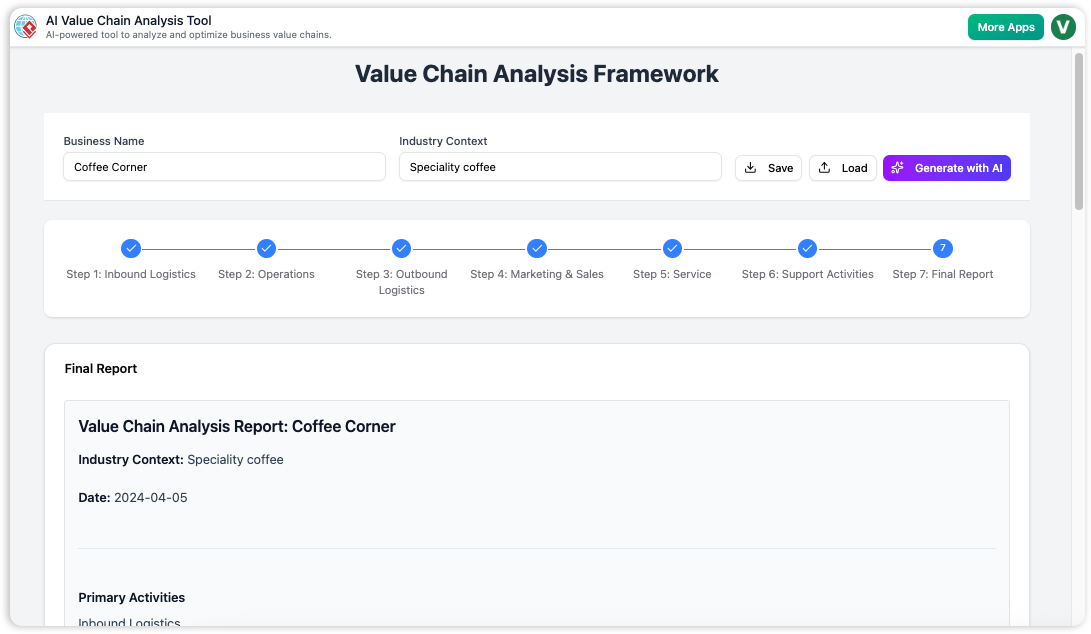Viewport: 1091px width, 634px height.
Task: Click the download icon inside Save button
Action: pos(751,167)
